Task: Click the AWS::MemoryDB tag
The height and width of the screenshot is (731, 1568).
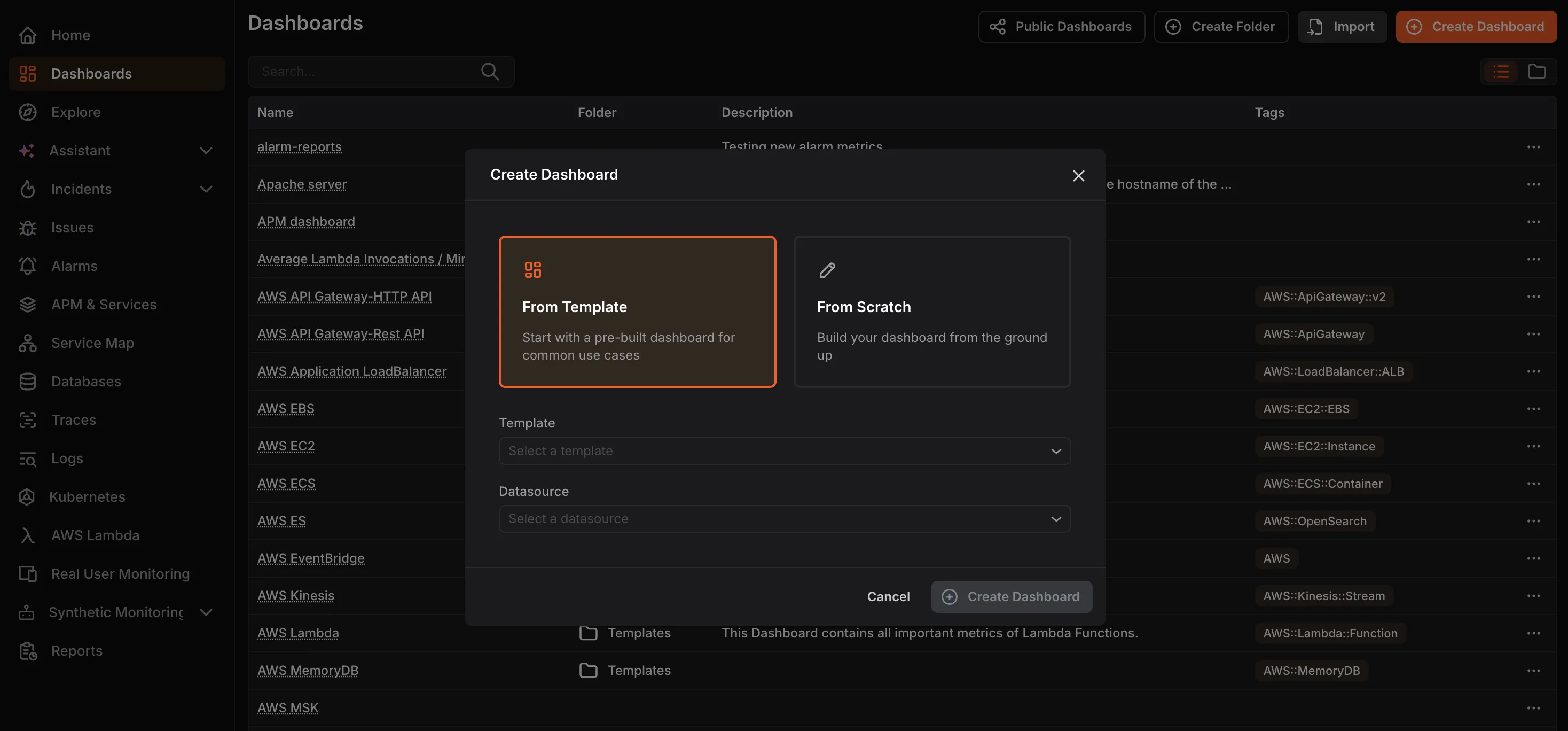Action: tap(1311, 670)
